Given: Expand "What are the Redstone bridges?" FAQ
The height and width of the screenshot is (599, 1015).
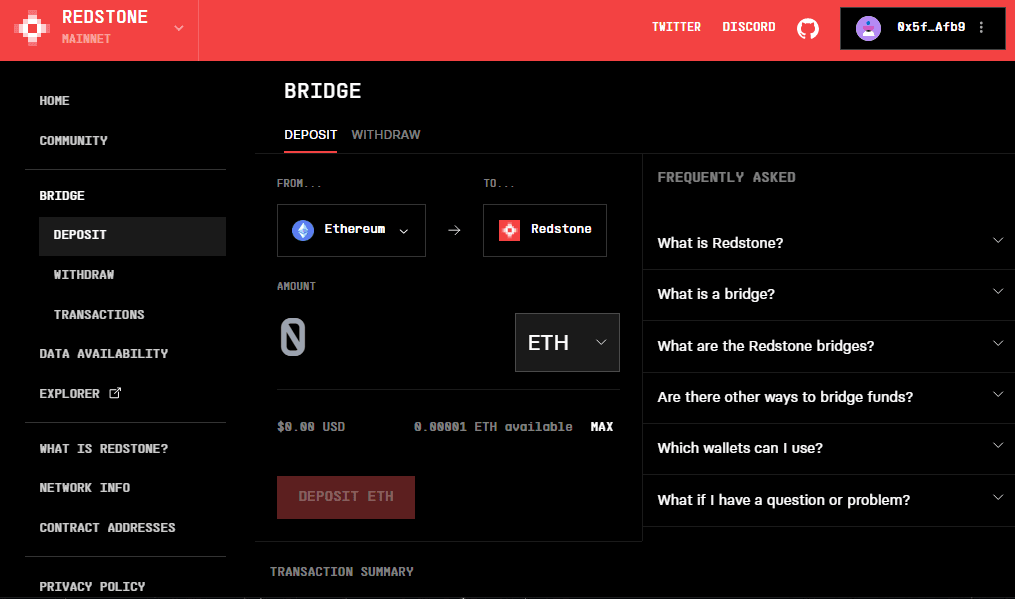Looking at the screenshot, I should click(829, 346).
